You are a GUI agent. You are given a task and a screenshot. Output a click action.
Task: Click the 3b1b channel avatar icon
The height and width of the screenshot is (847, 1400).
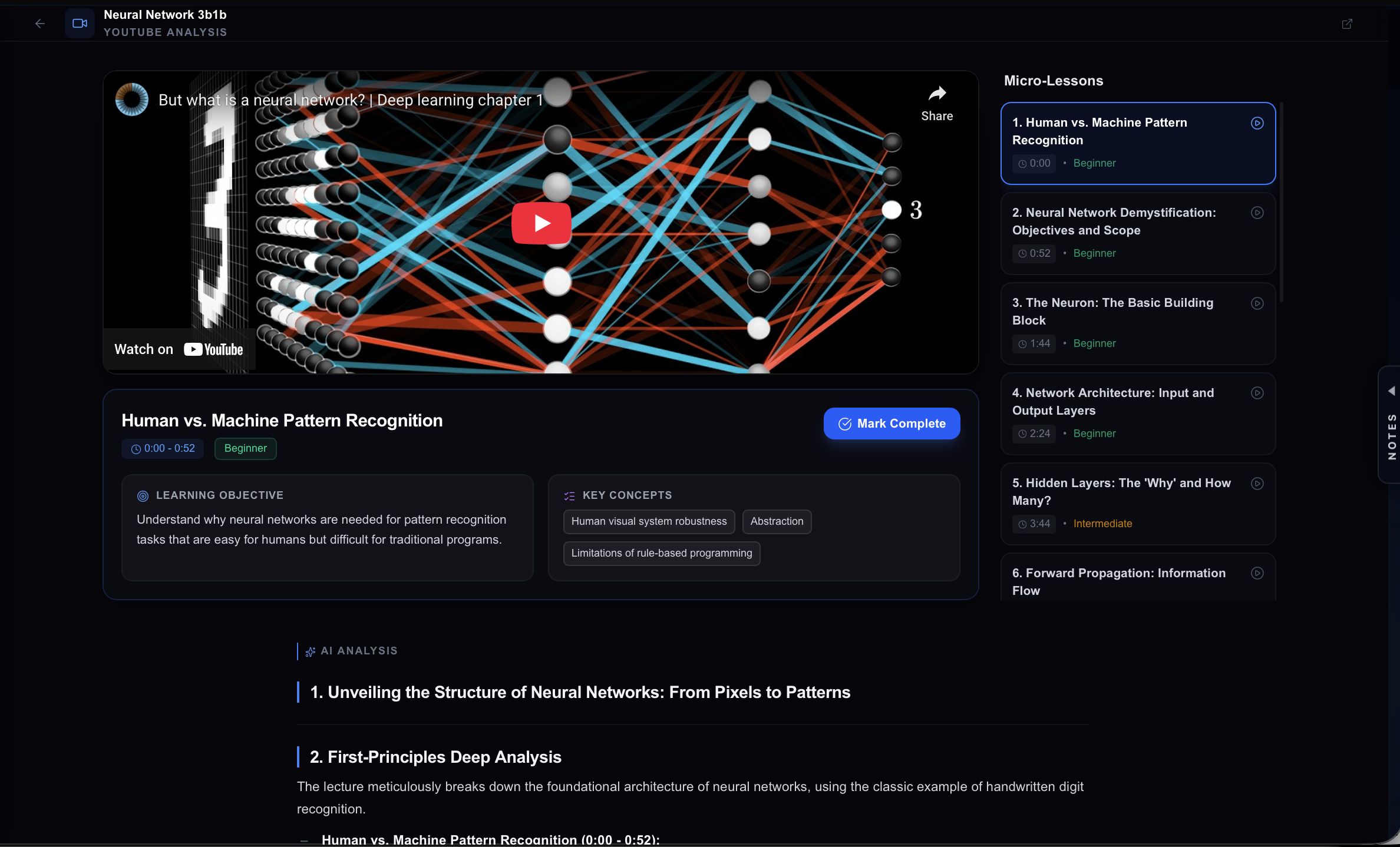click(132, 100)
